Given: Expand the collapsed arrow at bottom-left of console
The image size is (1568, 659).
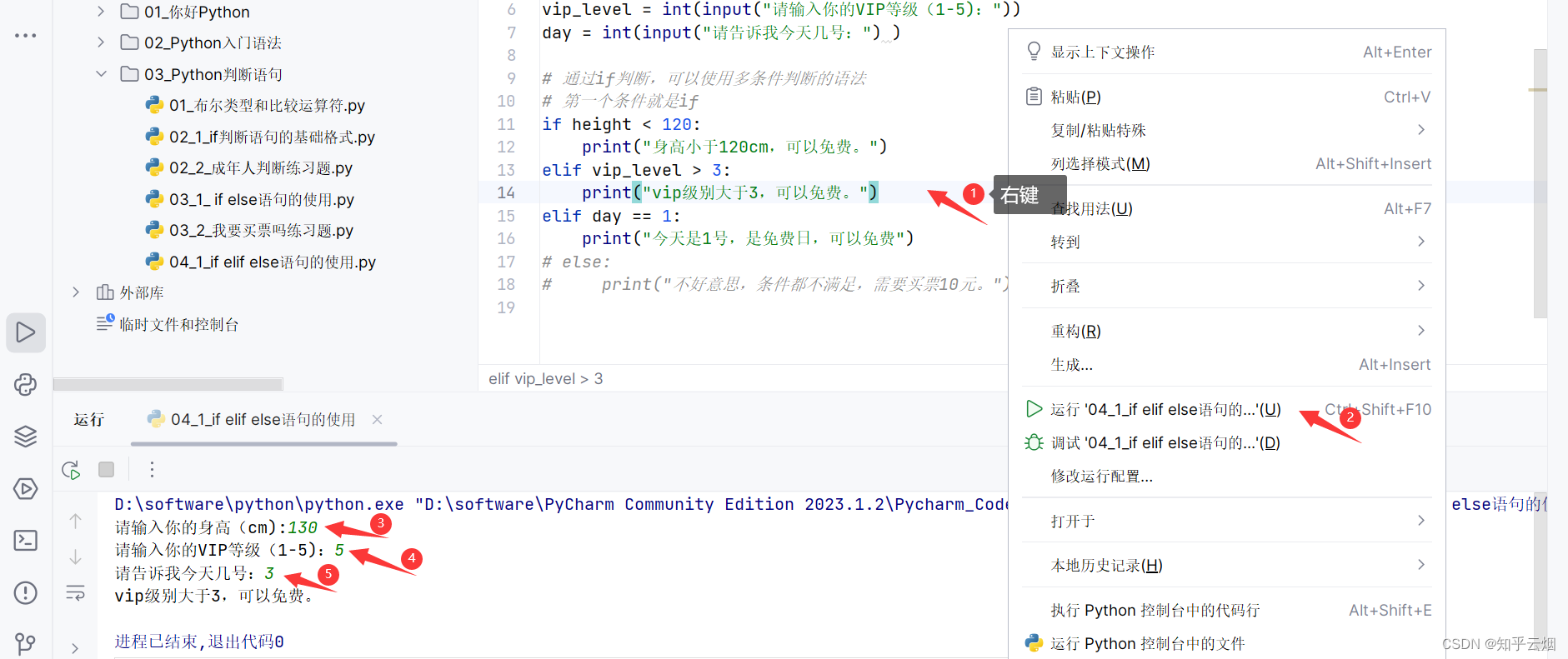Looking at the screenshot, I should coord(75,647).
